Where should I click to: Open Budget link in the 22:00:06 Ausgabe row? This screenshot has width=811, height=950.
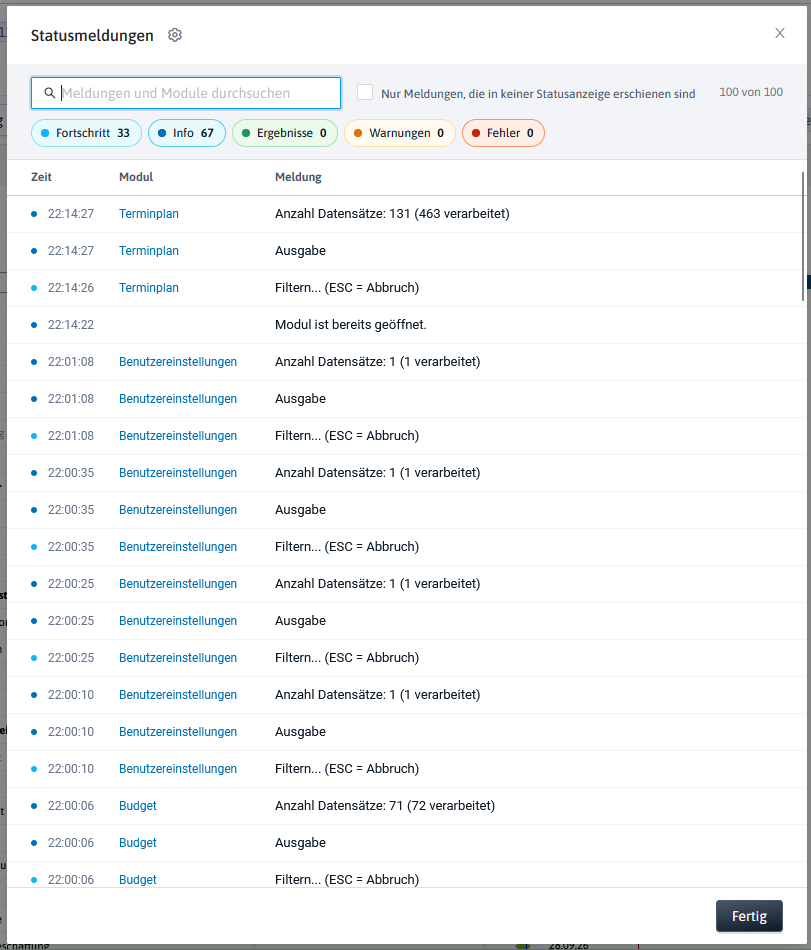tap(137, 843)
